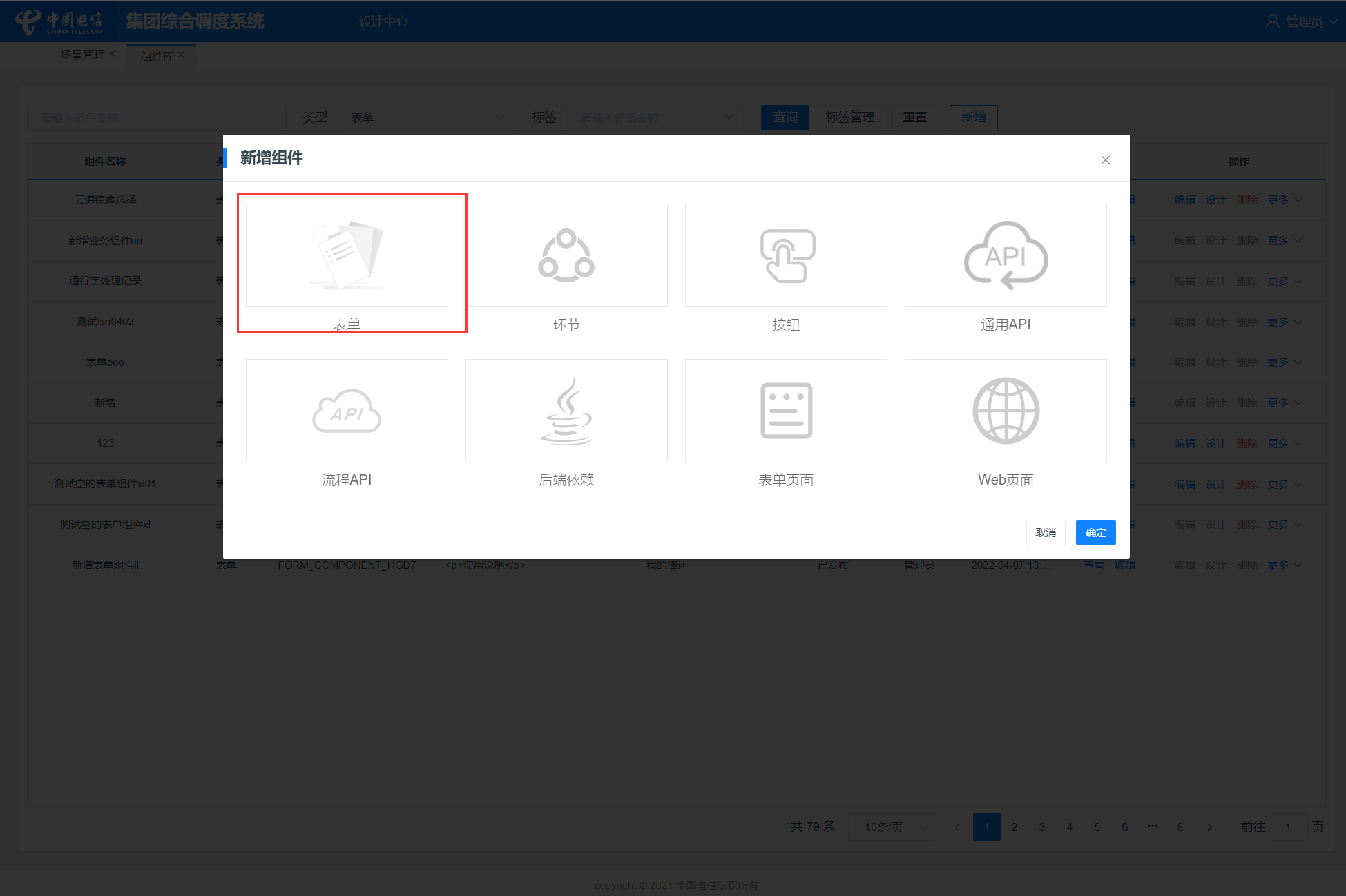Choose the Web页面 globe icon

pos(1006,411)
